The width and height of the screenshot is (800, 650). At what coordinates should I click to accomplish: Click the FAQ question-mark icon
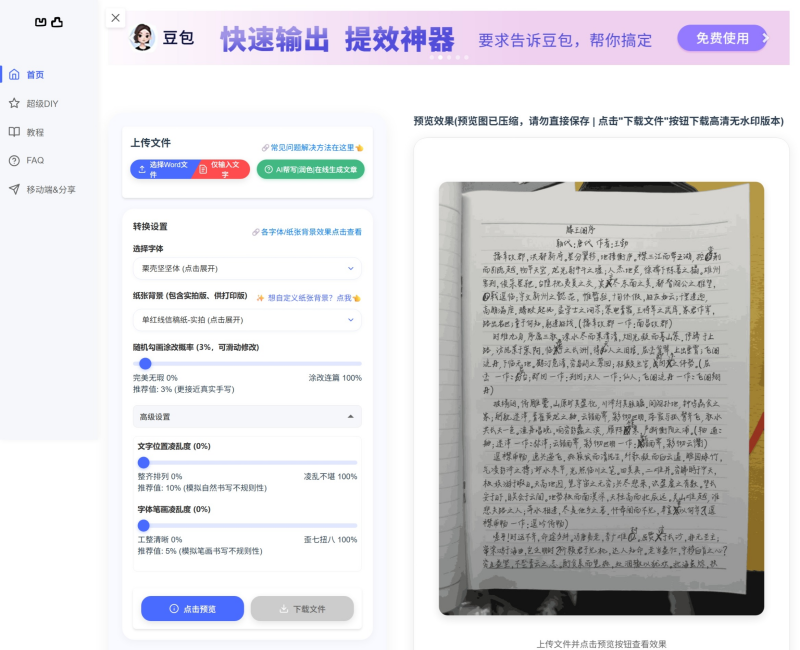14,160
